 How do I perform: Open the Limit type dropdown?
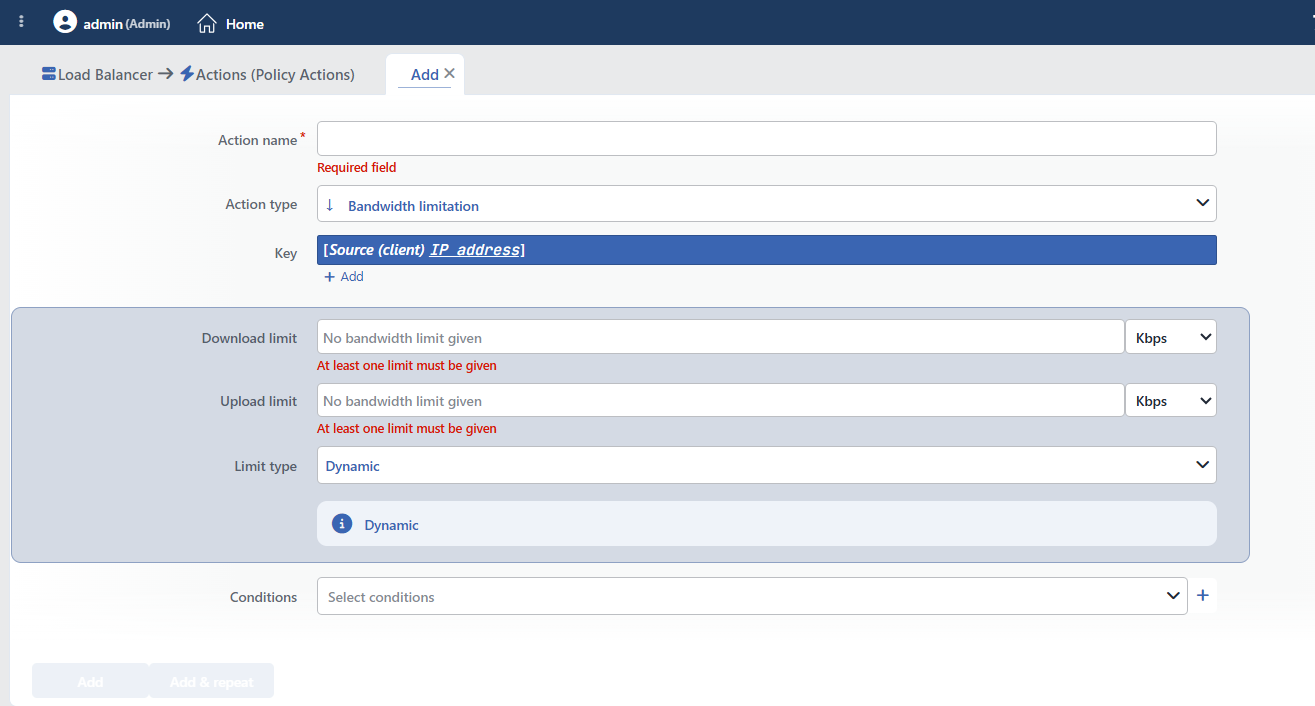point(766,465)
